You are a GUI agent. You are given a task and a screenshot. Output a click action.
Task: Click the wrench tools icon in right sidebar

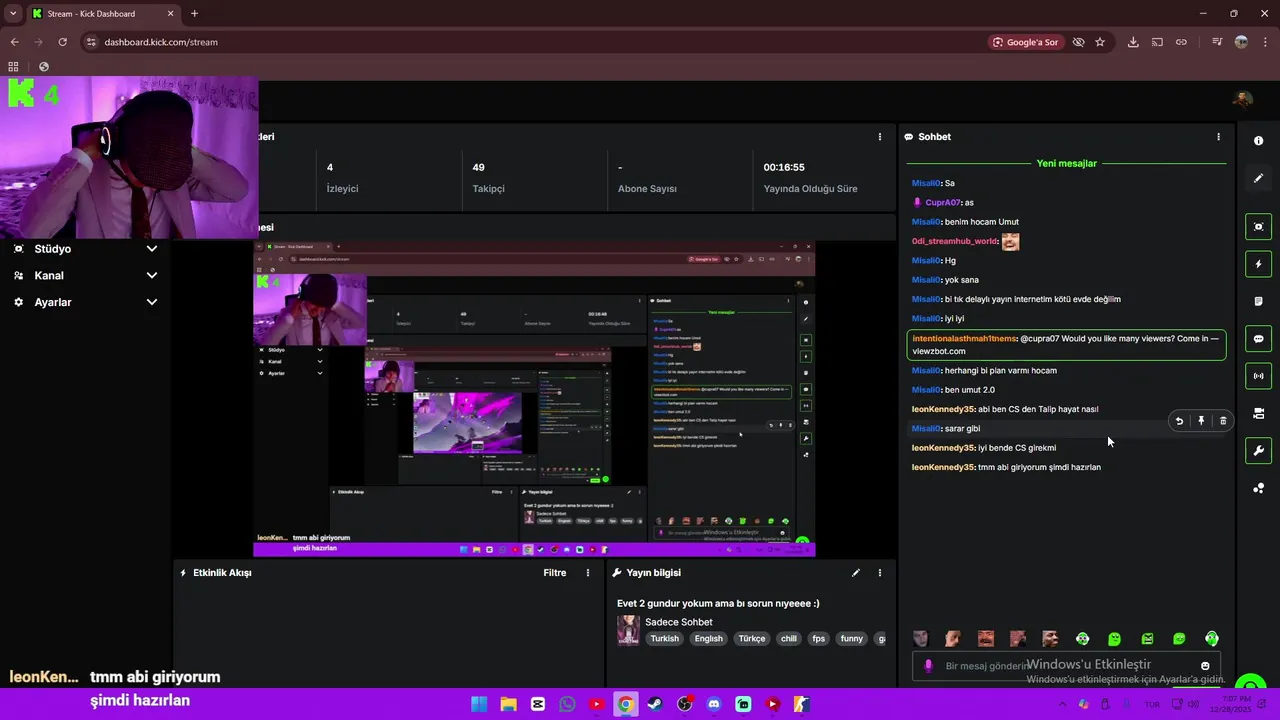(x=1258, y=451)
